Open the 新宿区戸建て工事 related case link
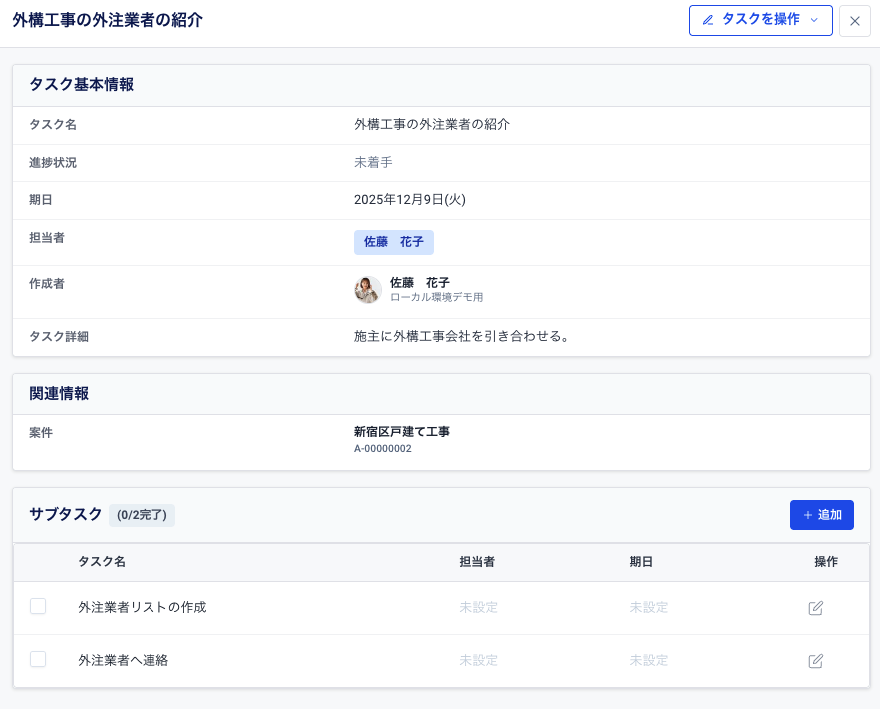This screenshot has width=880, height=709. [x=402, y=432]
